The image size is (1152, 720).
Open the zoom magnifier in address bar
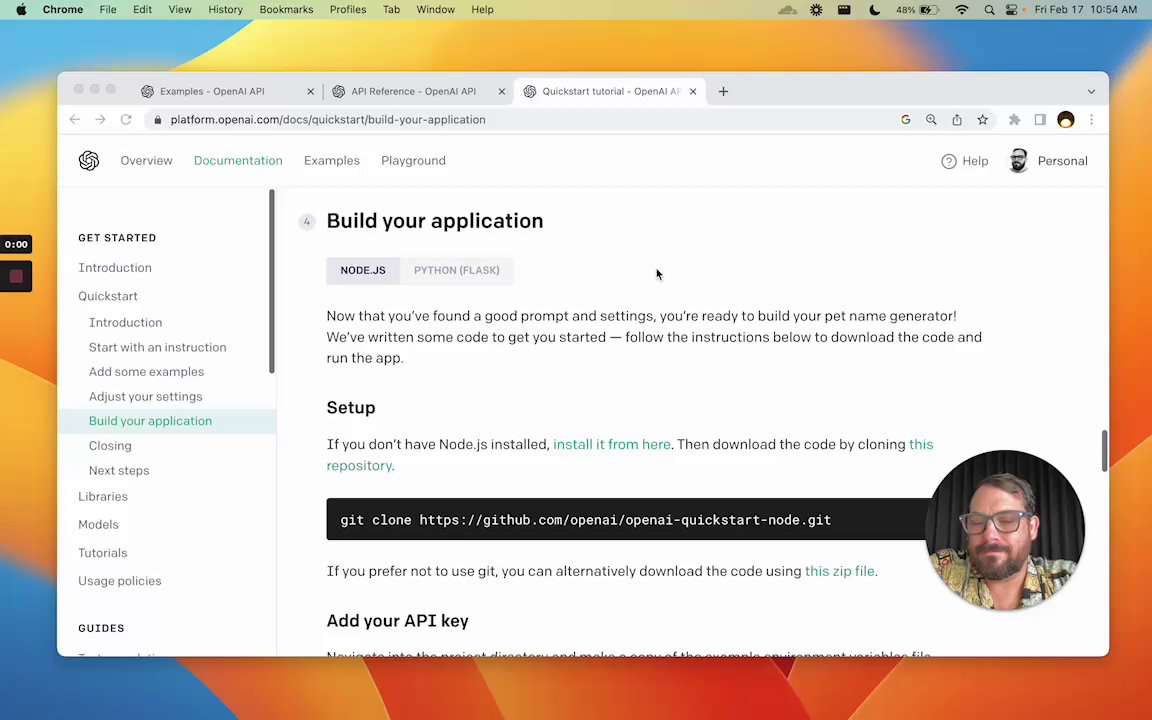[931, 120]
